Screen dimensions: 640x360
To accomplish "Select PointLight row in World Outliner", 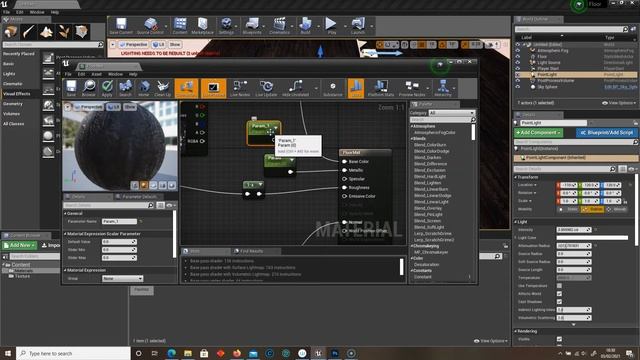I will [576, 75].
